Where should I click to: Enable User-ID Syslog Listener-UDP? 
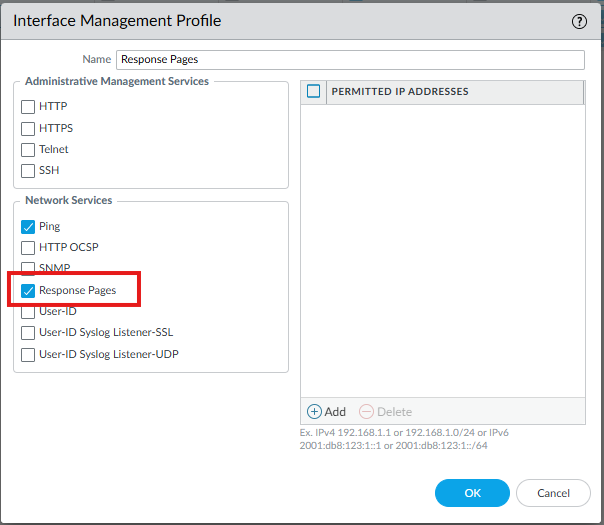pyautogui.click(x=28, y=354)
